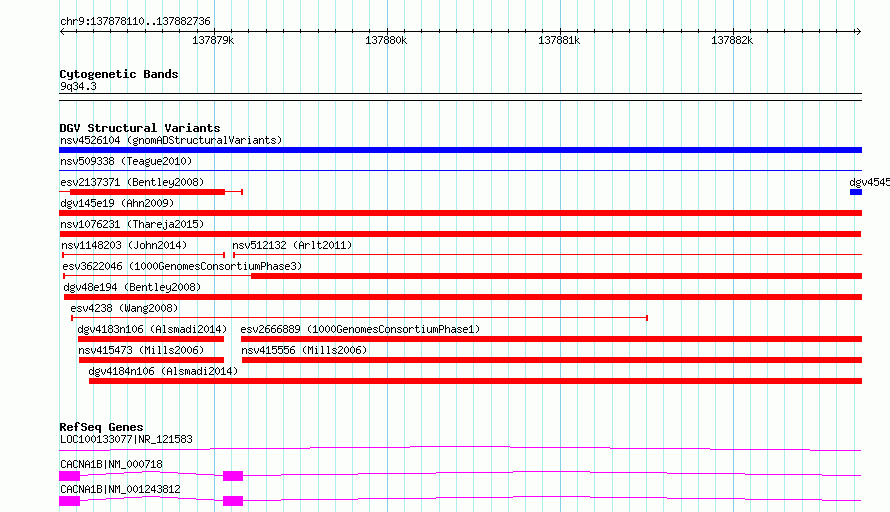This screenshot has height=512, width=890.
Task: Open the nsv415556 (Mills2006) variant label
Action: (x=304, y=350)
